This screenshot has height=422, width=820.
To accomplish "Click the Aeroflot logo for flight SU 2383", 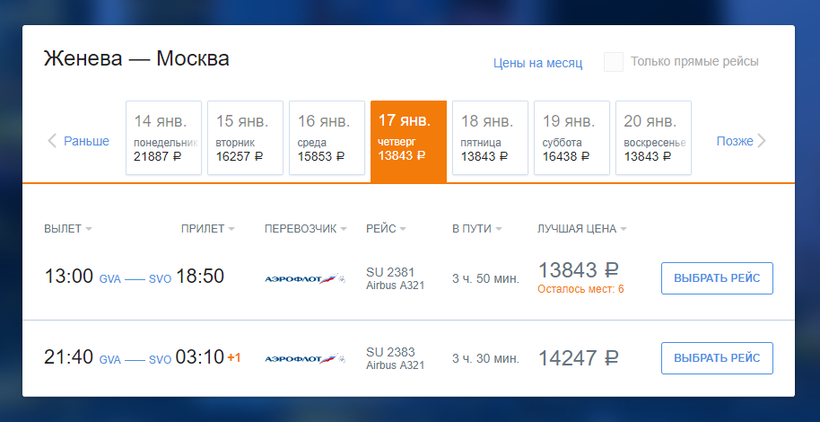I will click(304, 357).
